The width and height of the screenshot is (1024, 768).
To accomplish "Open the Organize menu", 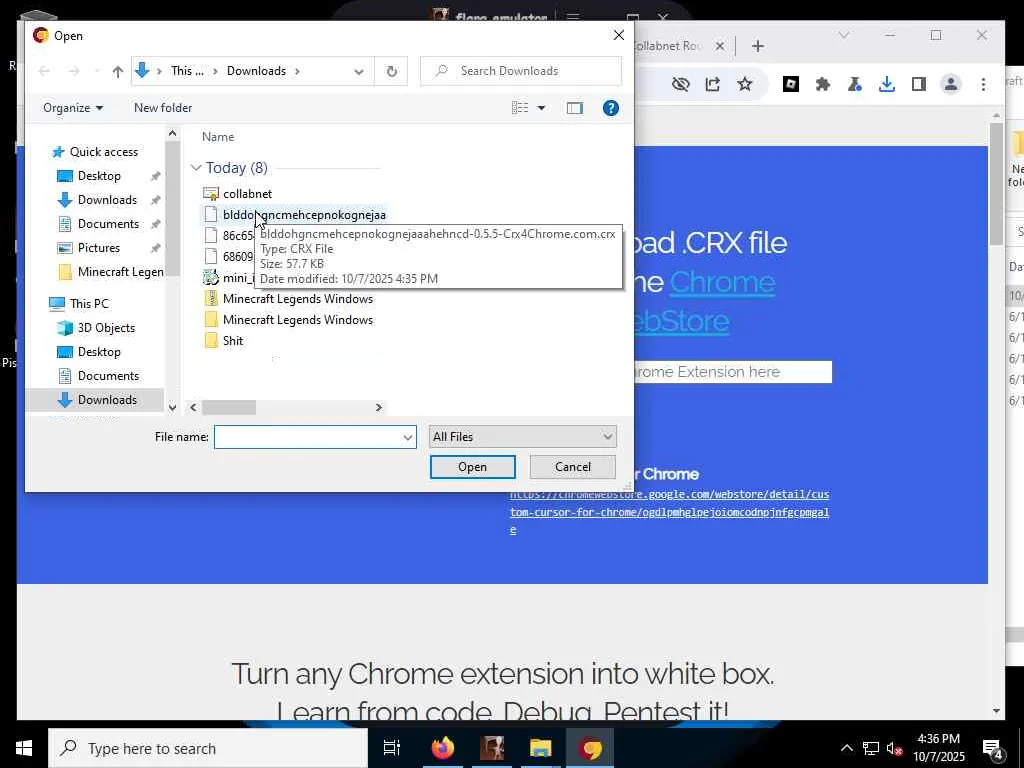I will pyautogui.click(x=72, y=108).
